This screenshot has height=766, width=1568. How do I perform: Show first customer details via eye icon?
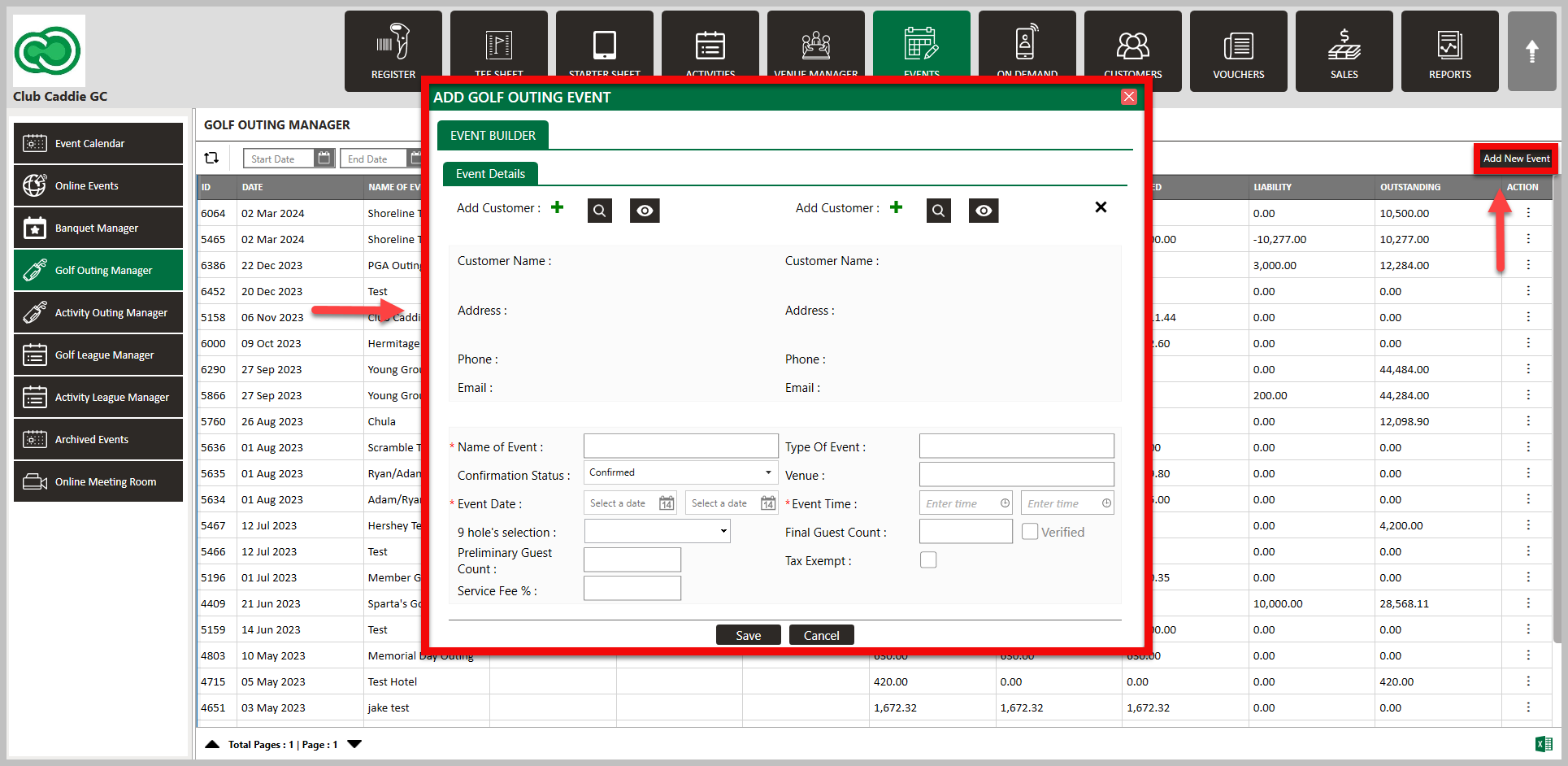click(x=645, y=211)
